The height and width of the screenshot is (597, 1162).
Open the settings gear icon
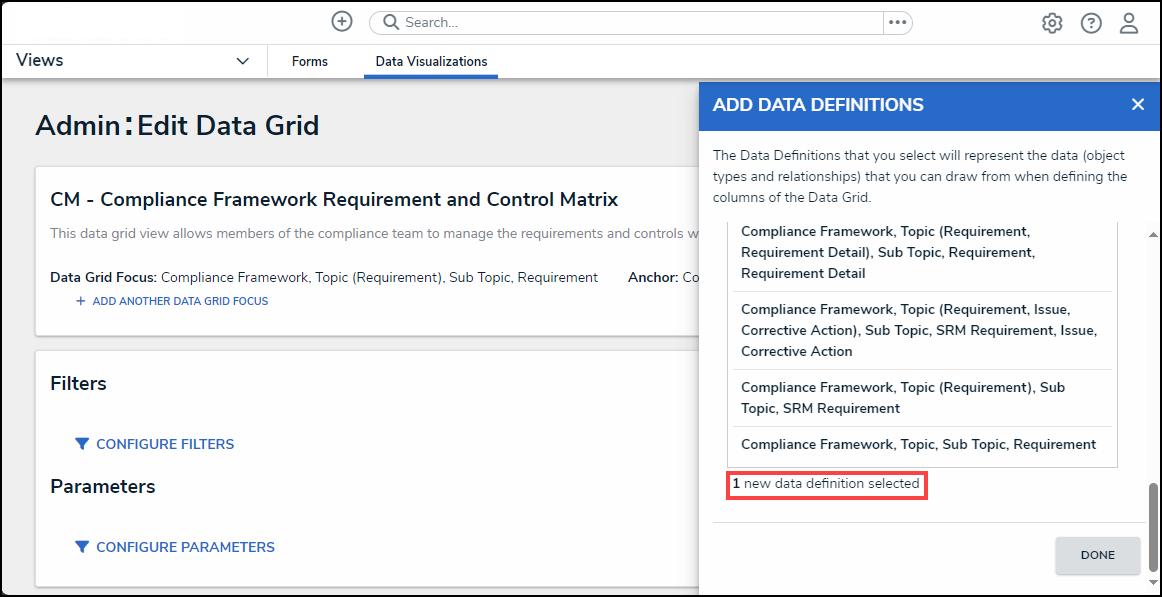(1052, 23)
